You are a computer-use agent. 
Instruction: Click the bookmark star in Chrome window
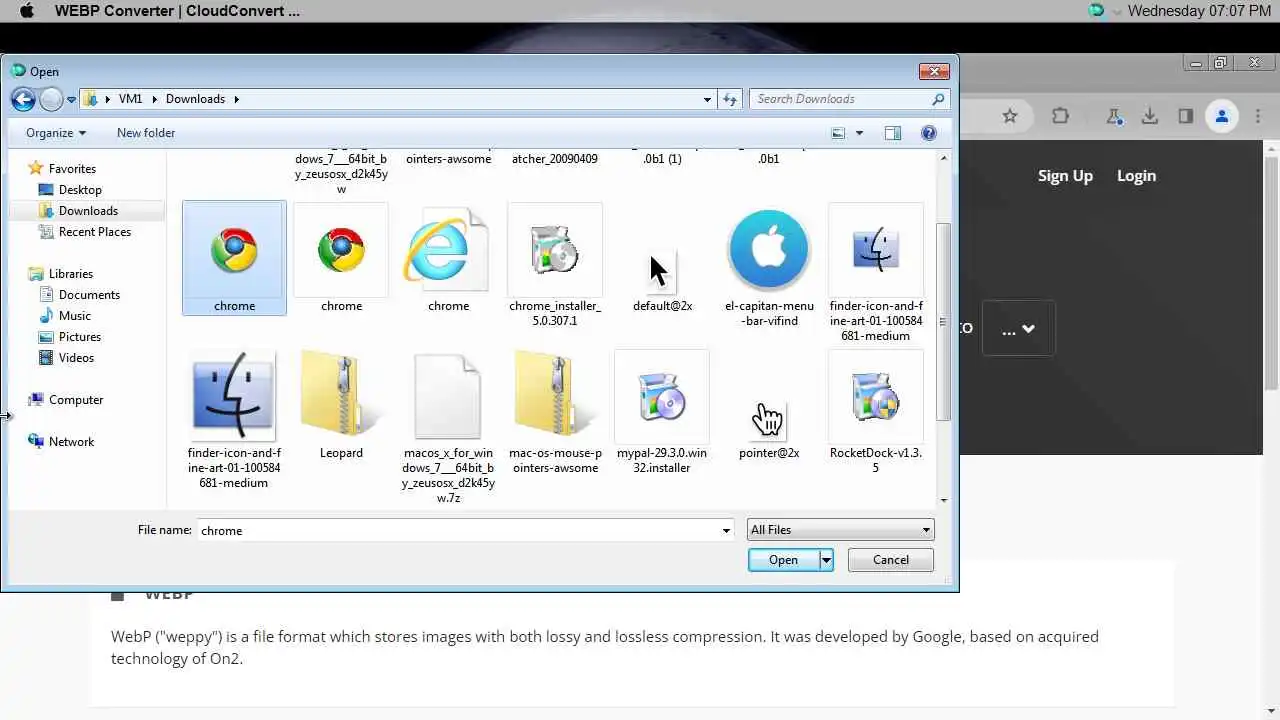click(x=1010, y=116)
